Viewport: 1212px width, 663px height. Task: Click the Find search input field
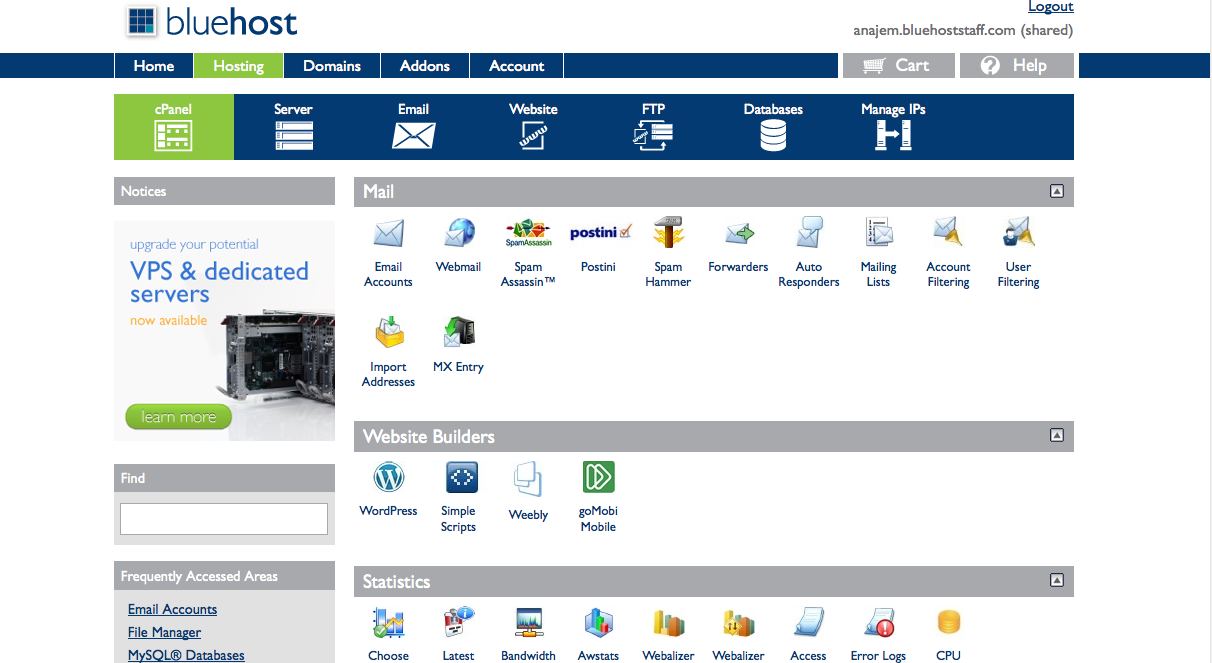point(224,519)
